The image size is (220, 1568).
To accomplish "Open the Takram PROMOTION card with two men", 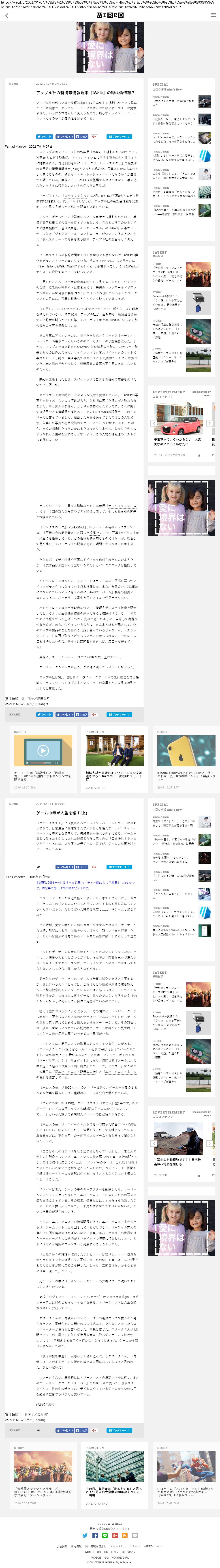I will pos(114,751).
